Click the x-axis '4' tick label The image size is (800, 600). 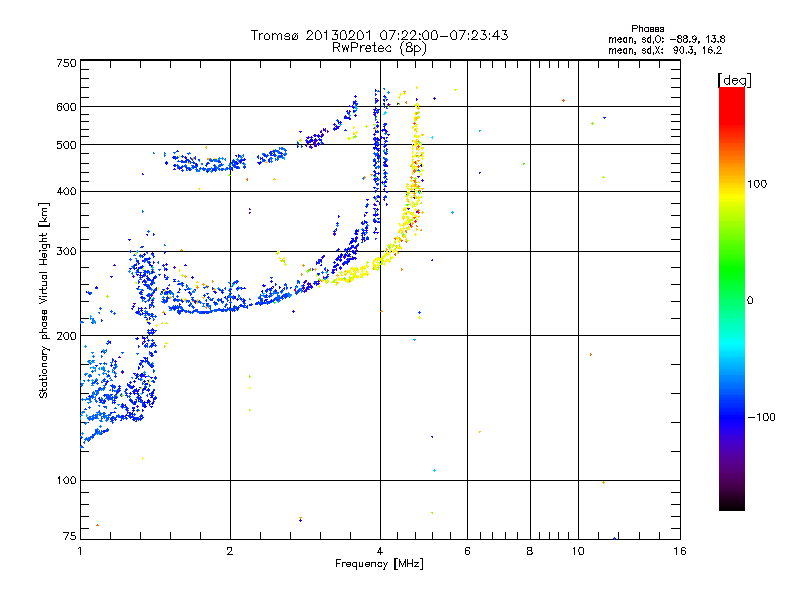[x=380, y=551]
